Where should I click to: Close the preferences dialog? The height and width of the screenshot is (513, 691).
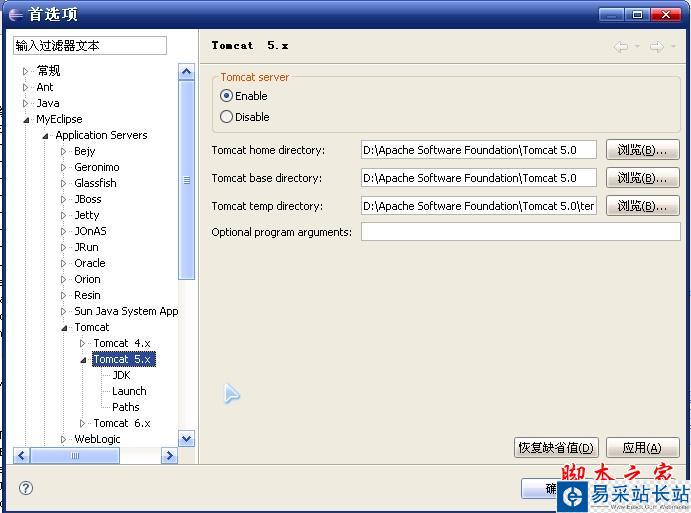[665, 15]
